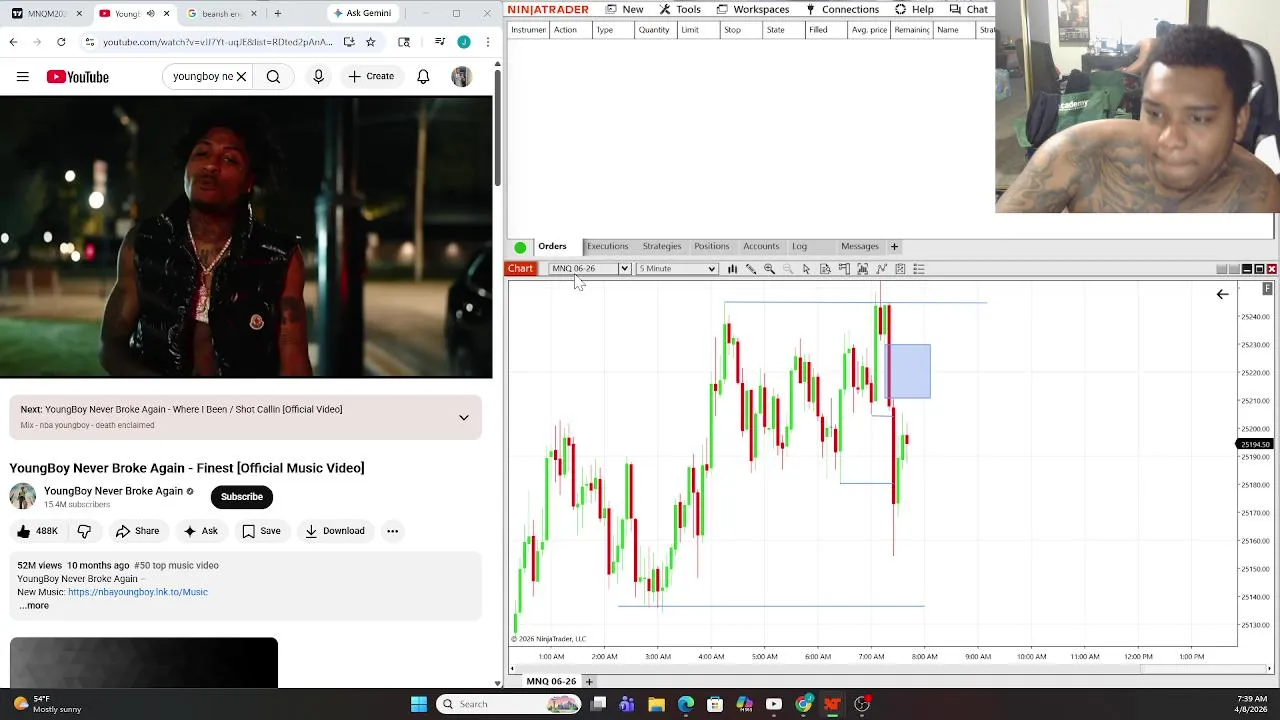Image resolution: width=1280 pixels, height=720 pixels.
Task: Click the Chart Trader icon in chart toolbar
Action: 844,269
